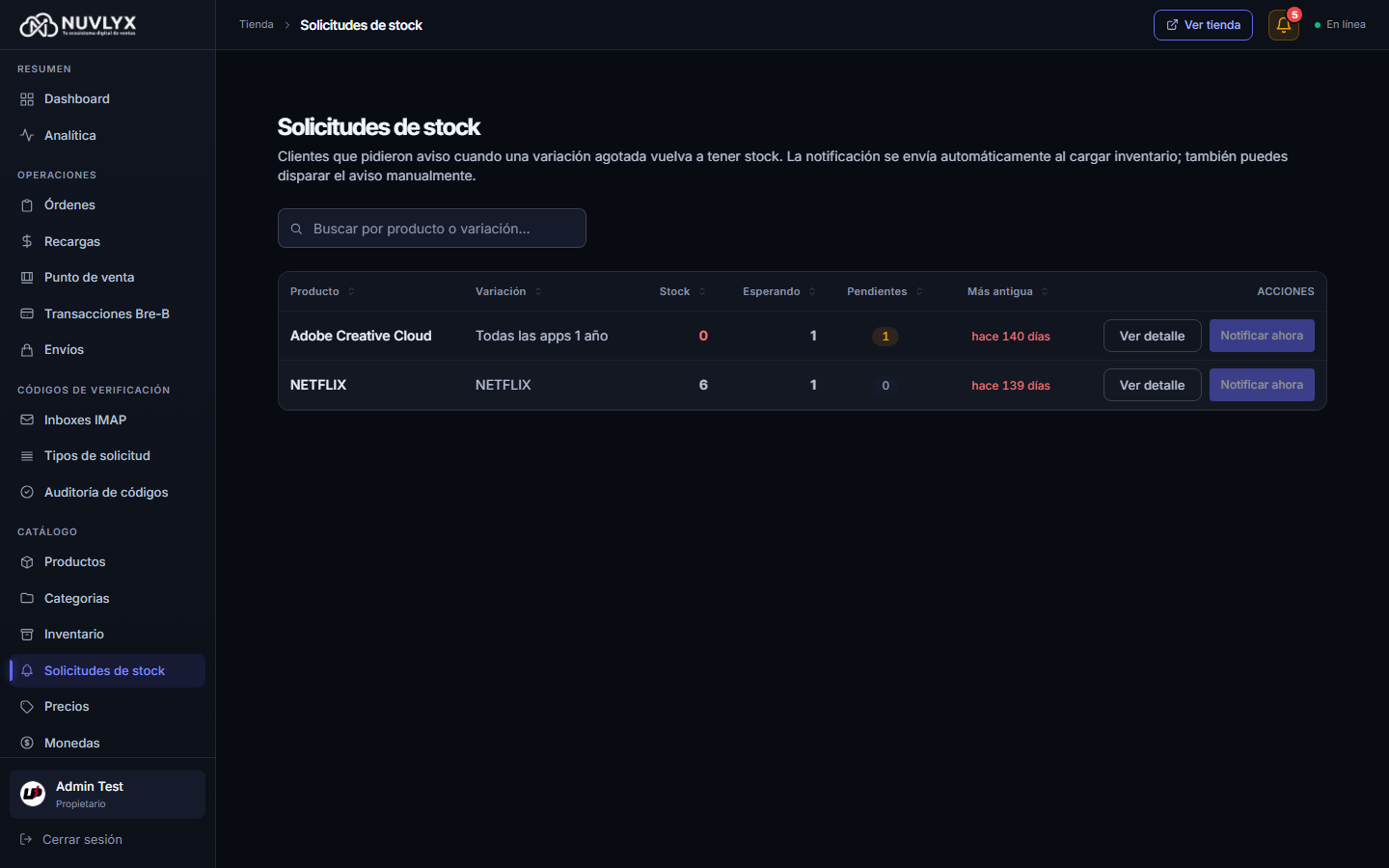Select the Categorías folder icon
Screen dimensions: 1389x868
27,598
